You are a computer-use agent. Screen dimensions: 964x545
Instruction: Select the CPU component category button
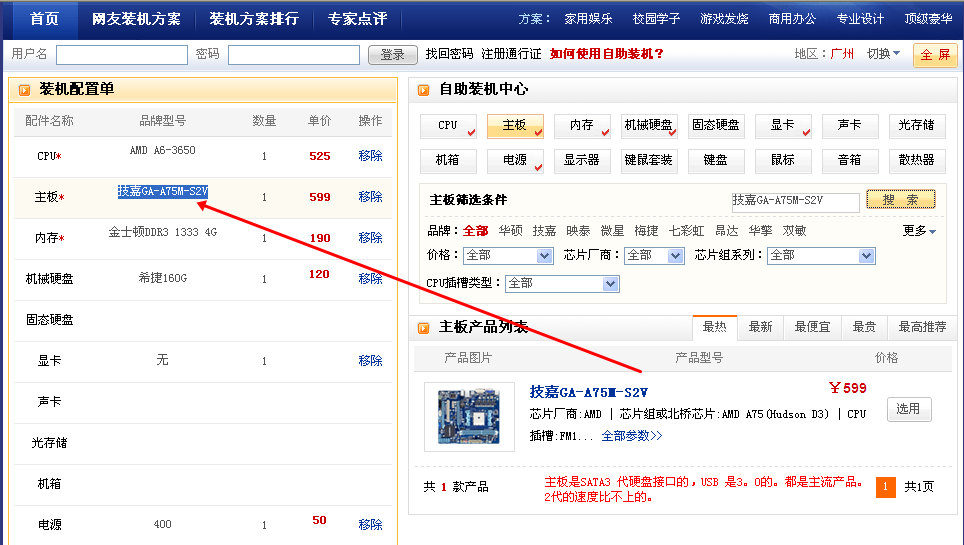tap(448, 126)
